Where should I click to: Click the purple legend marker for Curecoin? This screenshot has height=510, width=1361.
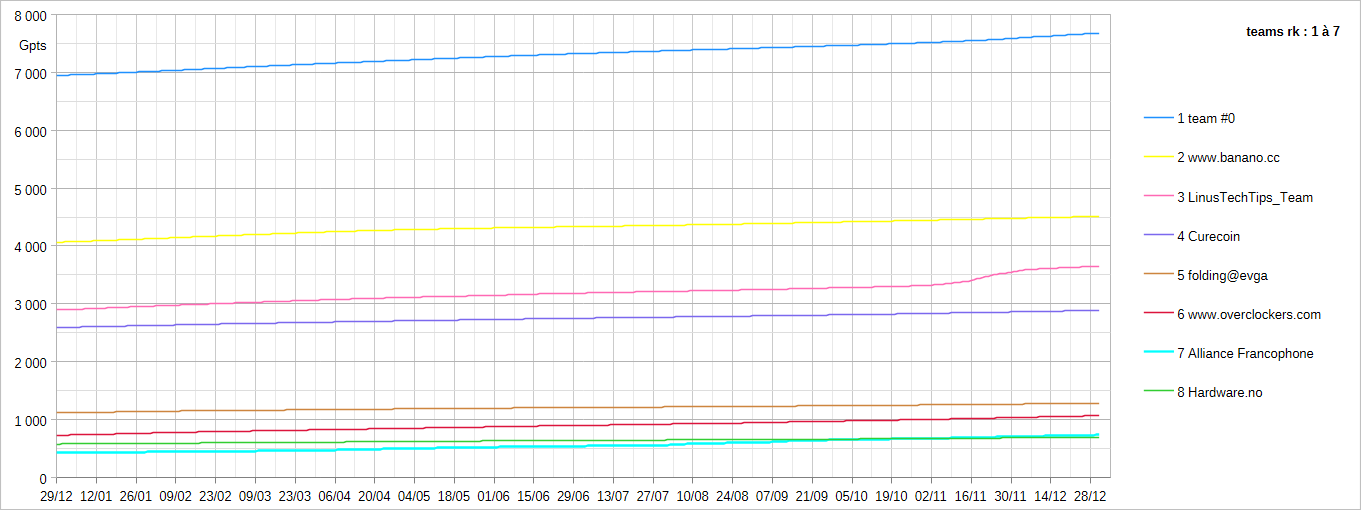(1158, 236)
